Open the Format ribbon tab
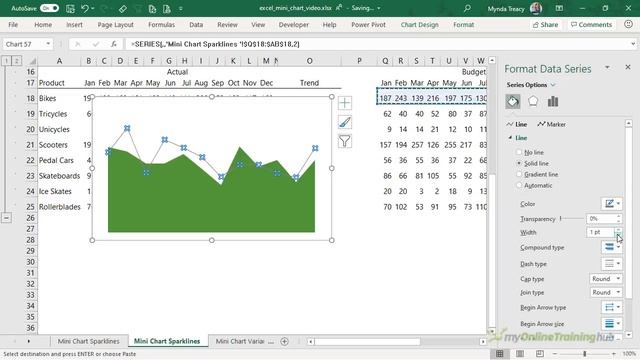The height and width of the screenshot is (360, 640). point(464,24)
